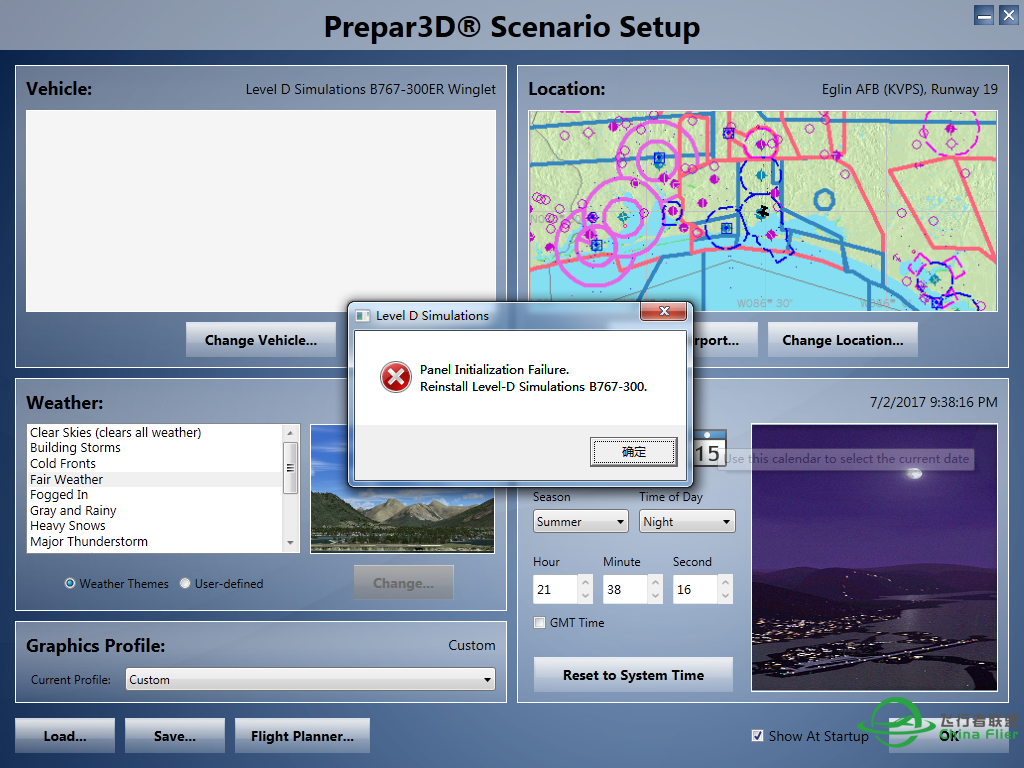Image resolution: width=1024 pixels, height=768 pixels.
Task: Open the Flight Planner
Action: [302, 736]
